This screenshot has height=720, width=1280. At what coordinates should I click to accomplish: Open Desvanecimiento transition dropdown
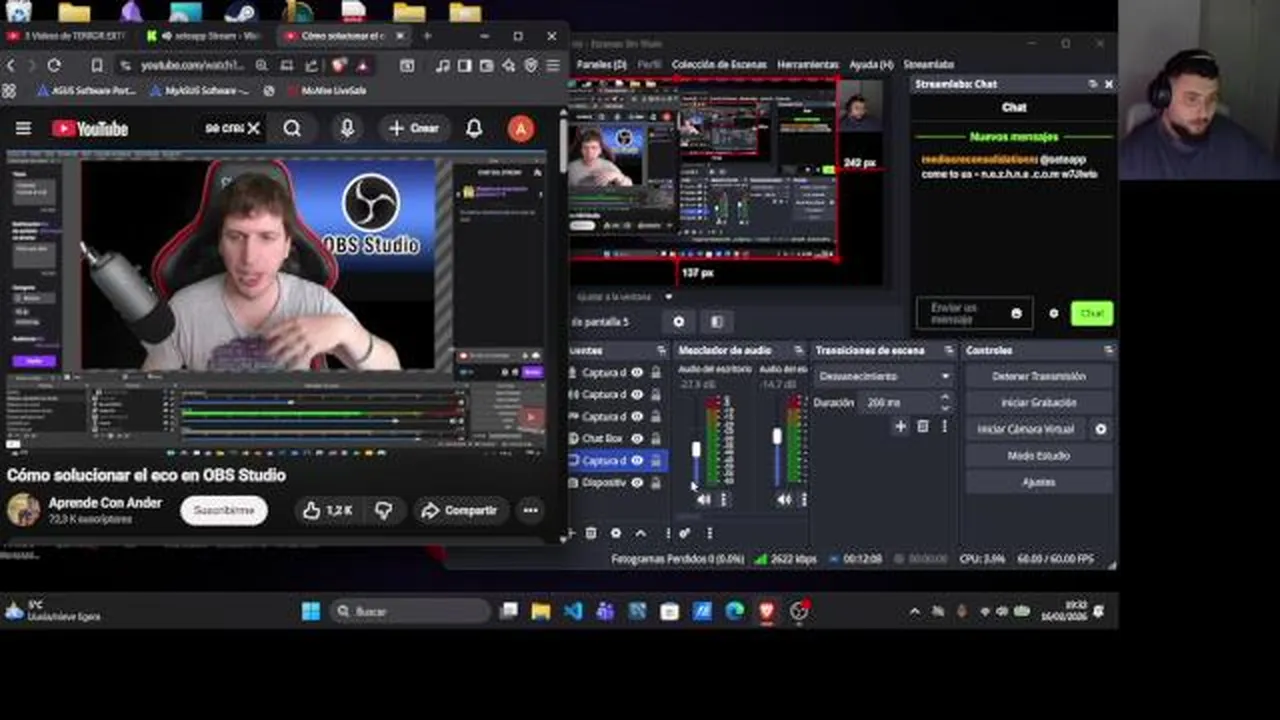pyautogui.click(x=884, y=376)
